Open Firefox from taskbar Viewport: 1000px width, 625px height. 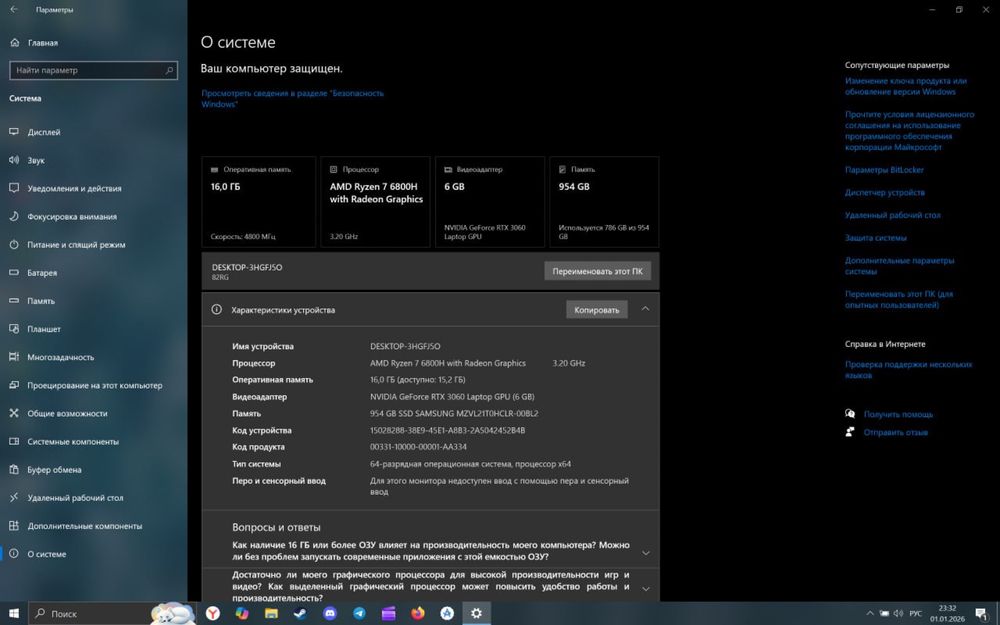tap(418, 614)
